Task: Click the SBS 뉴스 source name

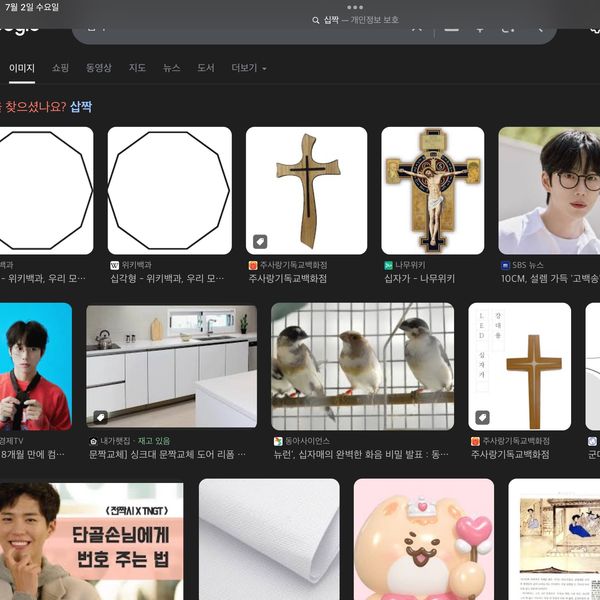Action: click(528, 265)
